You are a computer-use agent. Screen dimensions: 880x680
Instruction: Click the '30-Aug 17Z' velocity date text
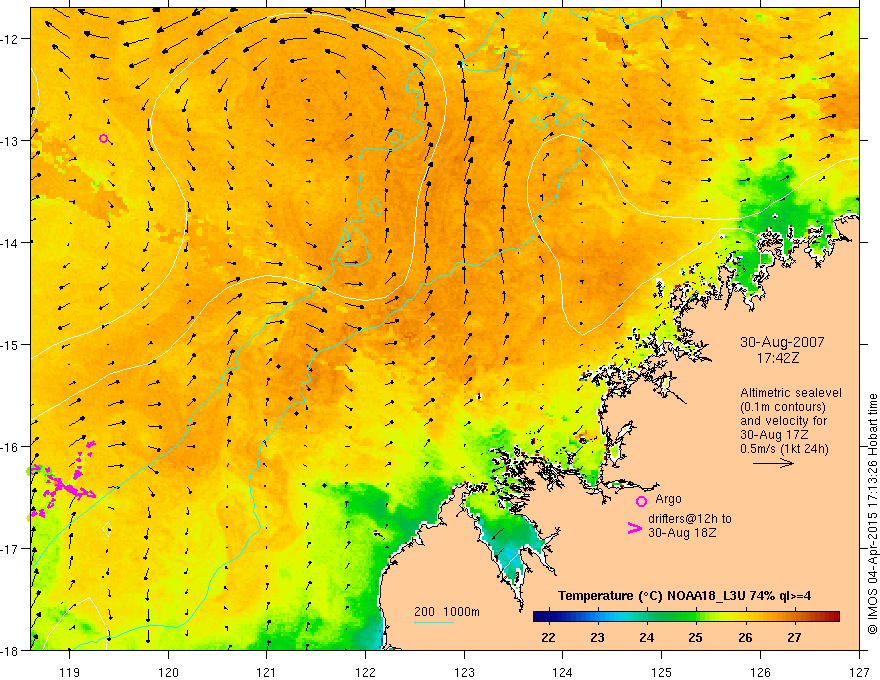(x=774, y=434)
